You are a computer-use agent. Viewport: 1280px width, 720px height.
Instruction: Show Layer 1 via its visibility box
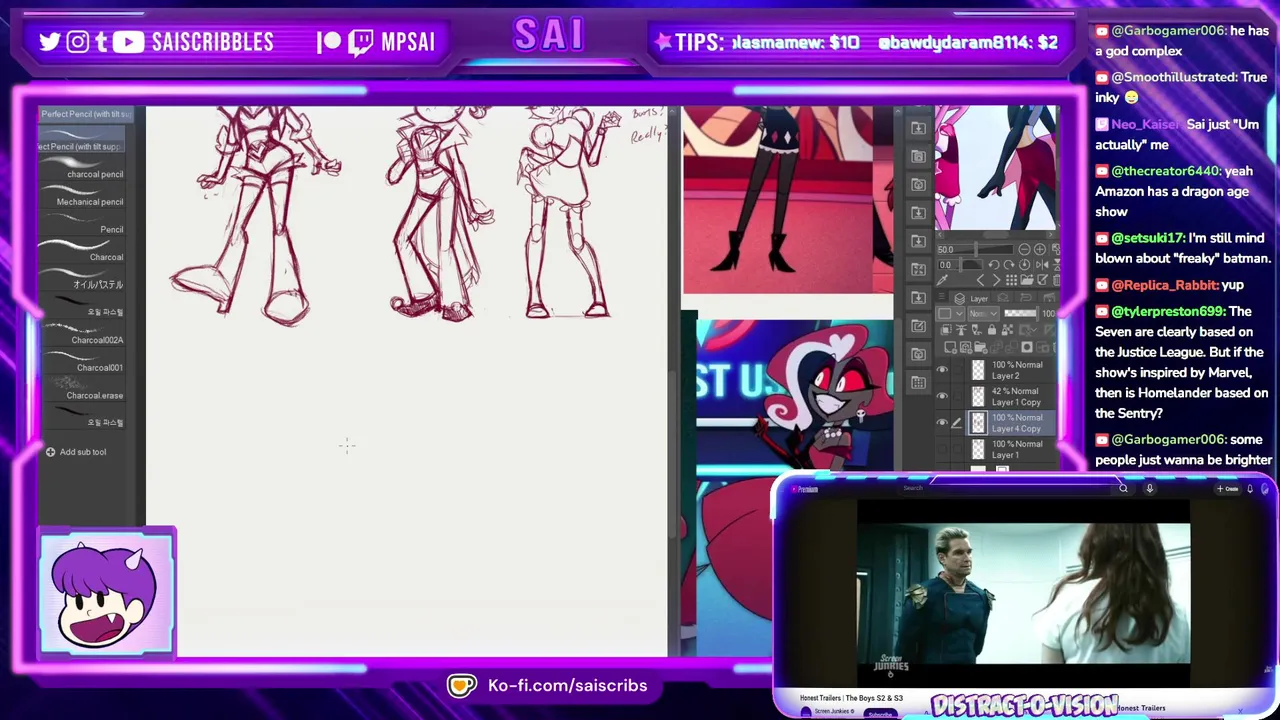click(x=942, y=449)
